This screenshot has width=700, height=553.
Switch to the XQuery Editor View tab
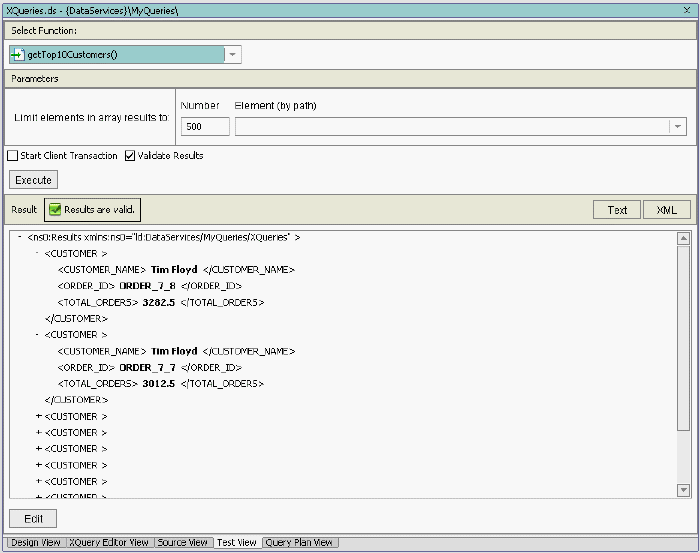tap(108, 542)
